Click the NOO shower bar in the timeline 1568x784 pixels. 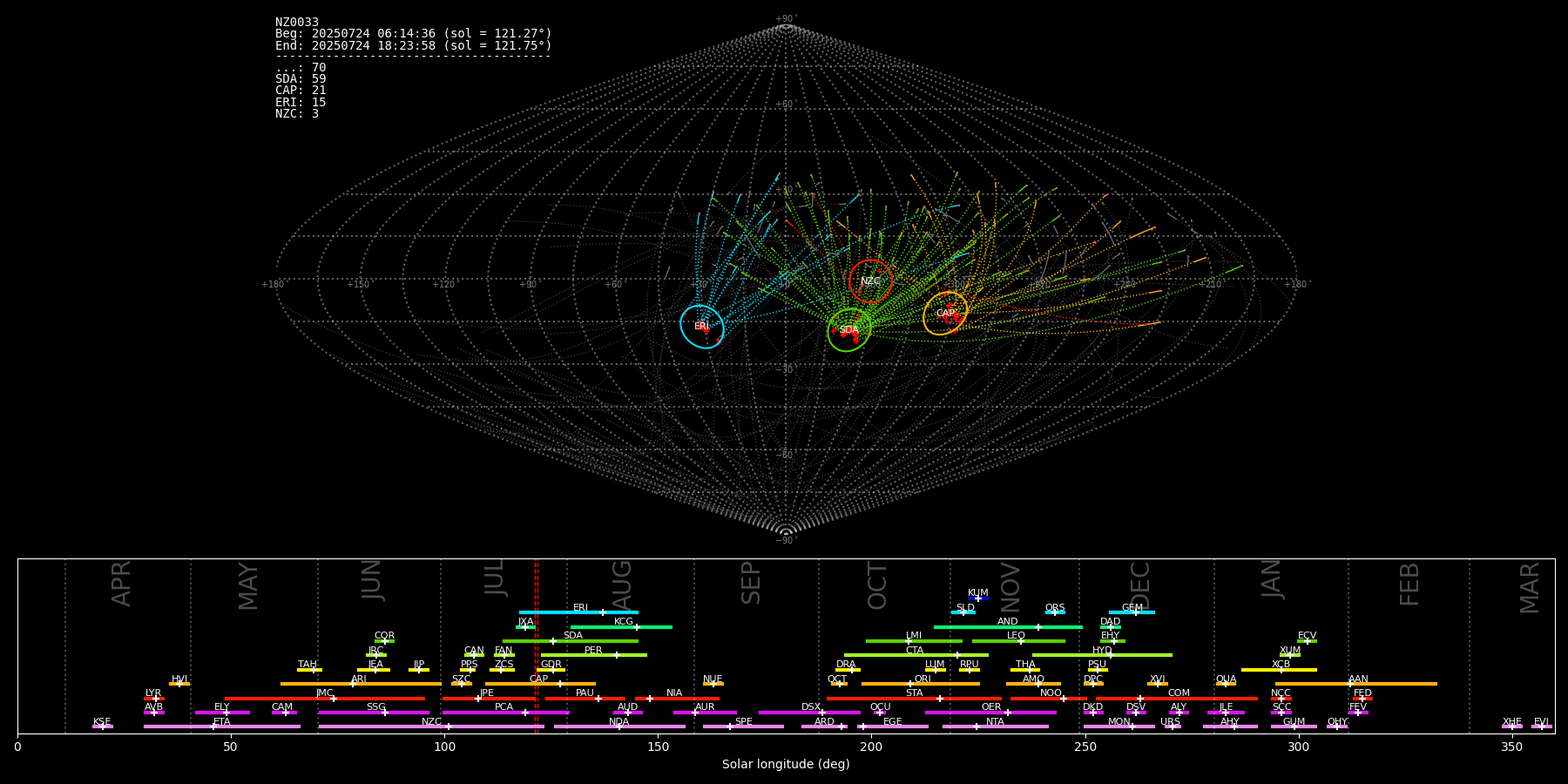[1049, 699]
